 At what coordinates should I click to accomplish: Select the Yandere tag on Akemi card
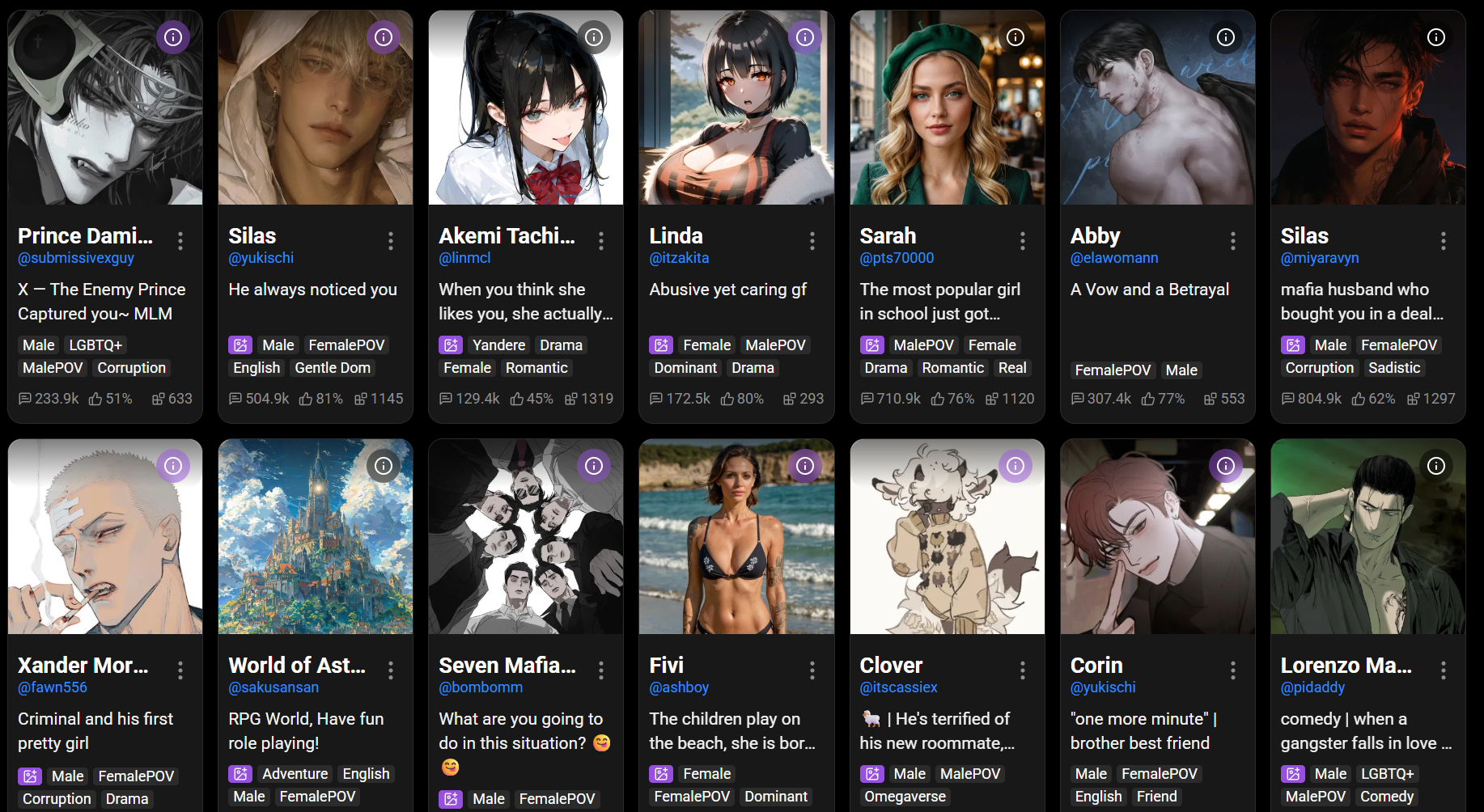498,345
